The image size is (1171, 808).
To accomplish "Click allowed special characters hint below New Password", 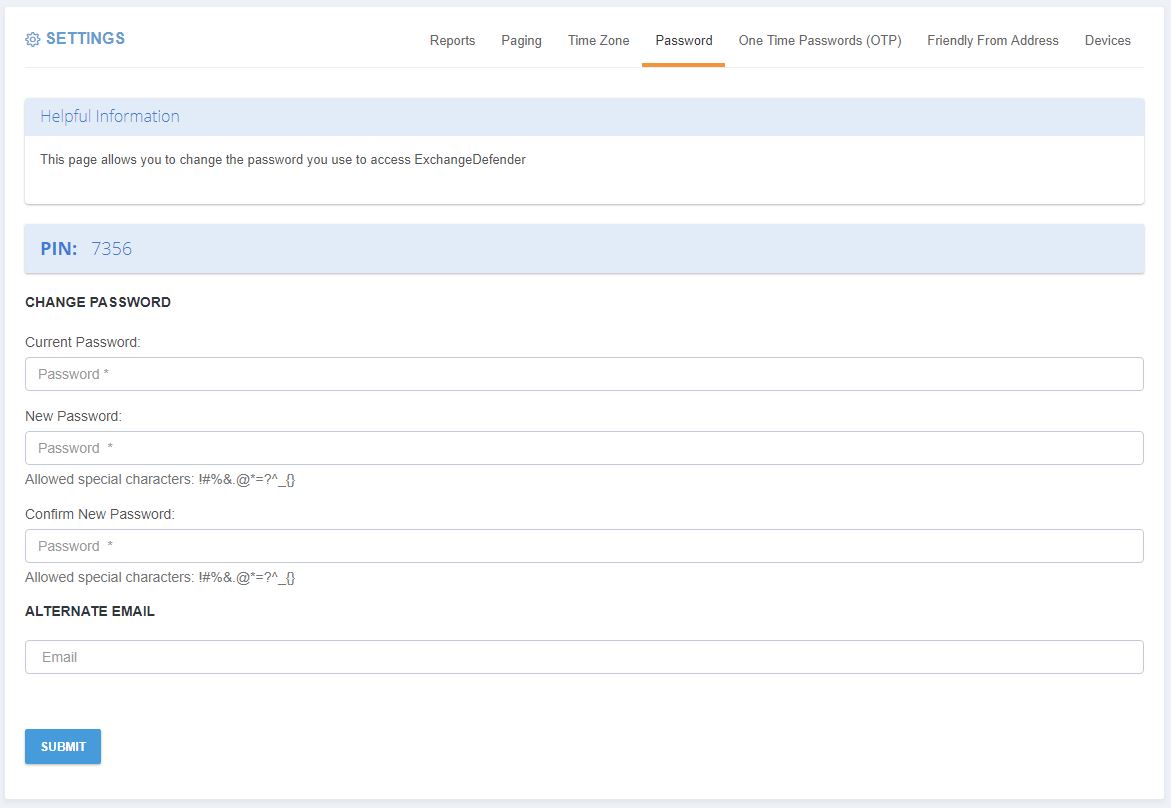I will tap(160, 479).
